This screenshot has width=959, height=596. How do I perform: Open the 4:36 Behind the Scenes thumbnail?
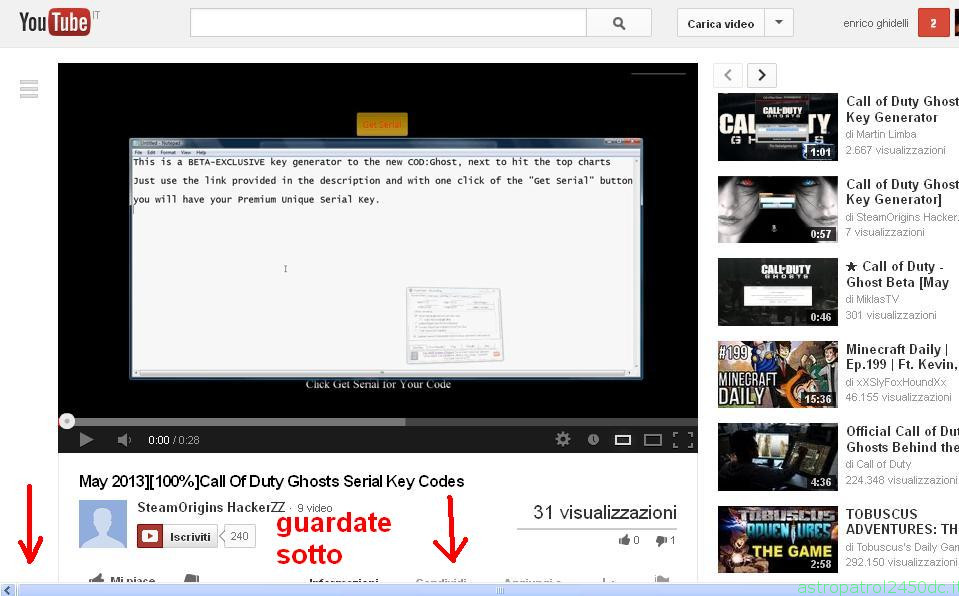click(778, 457)
